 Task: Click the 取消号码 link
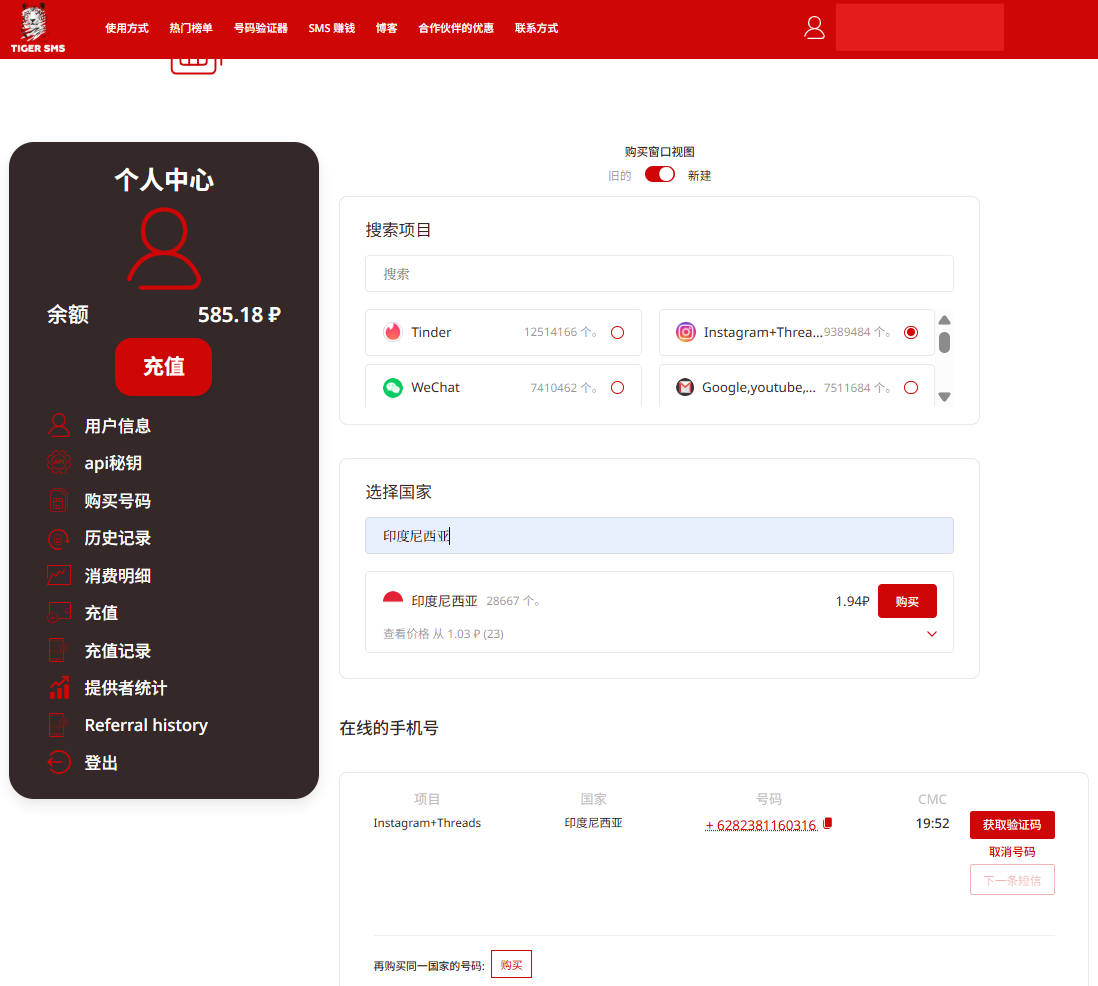1012,852
